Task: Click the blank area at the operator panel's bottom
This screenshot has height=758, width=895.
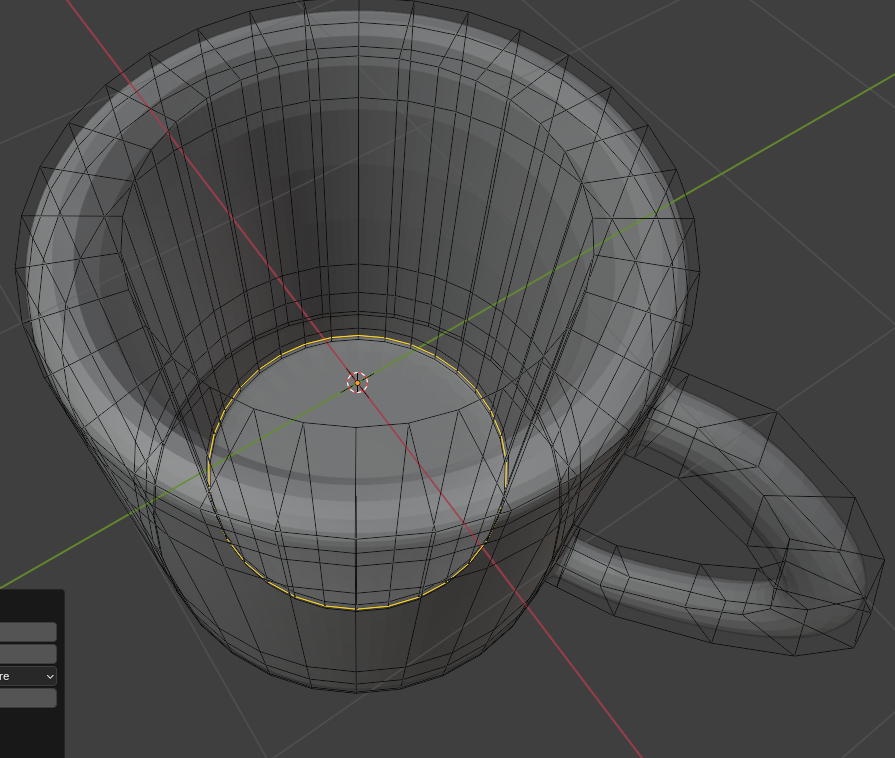Action: (x=30, y=735)
